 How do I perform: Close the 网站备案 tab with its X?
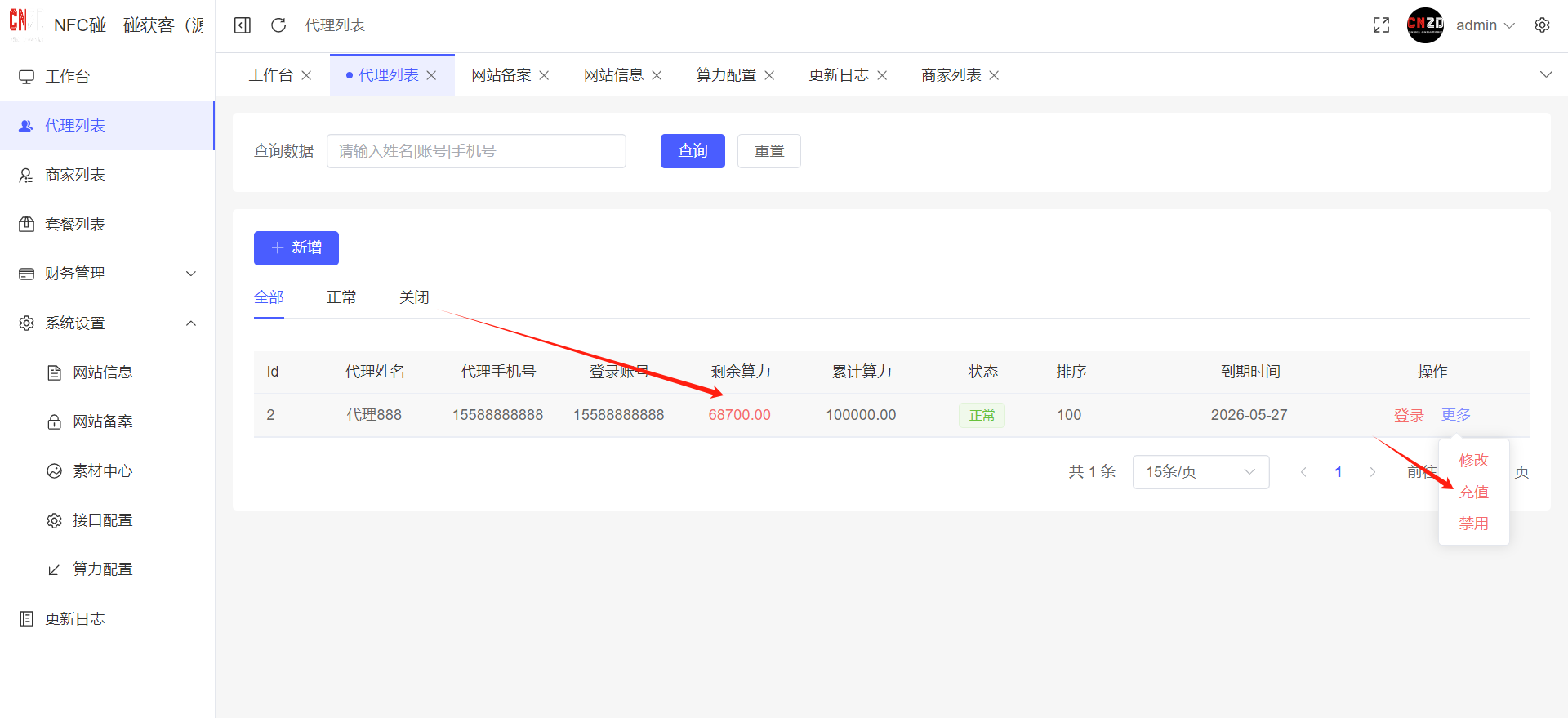click(544, 75)
